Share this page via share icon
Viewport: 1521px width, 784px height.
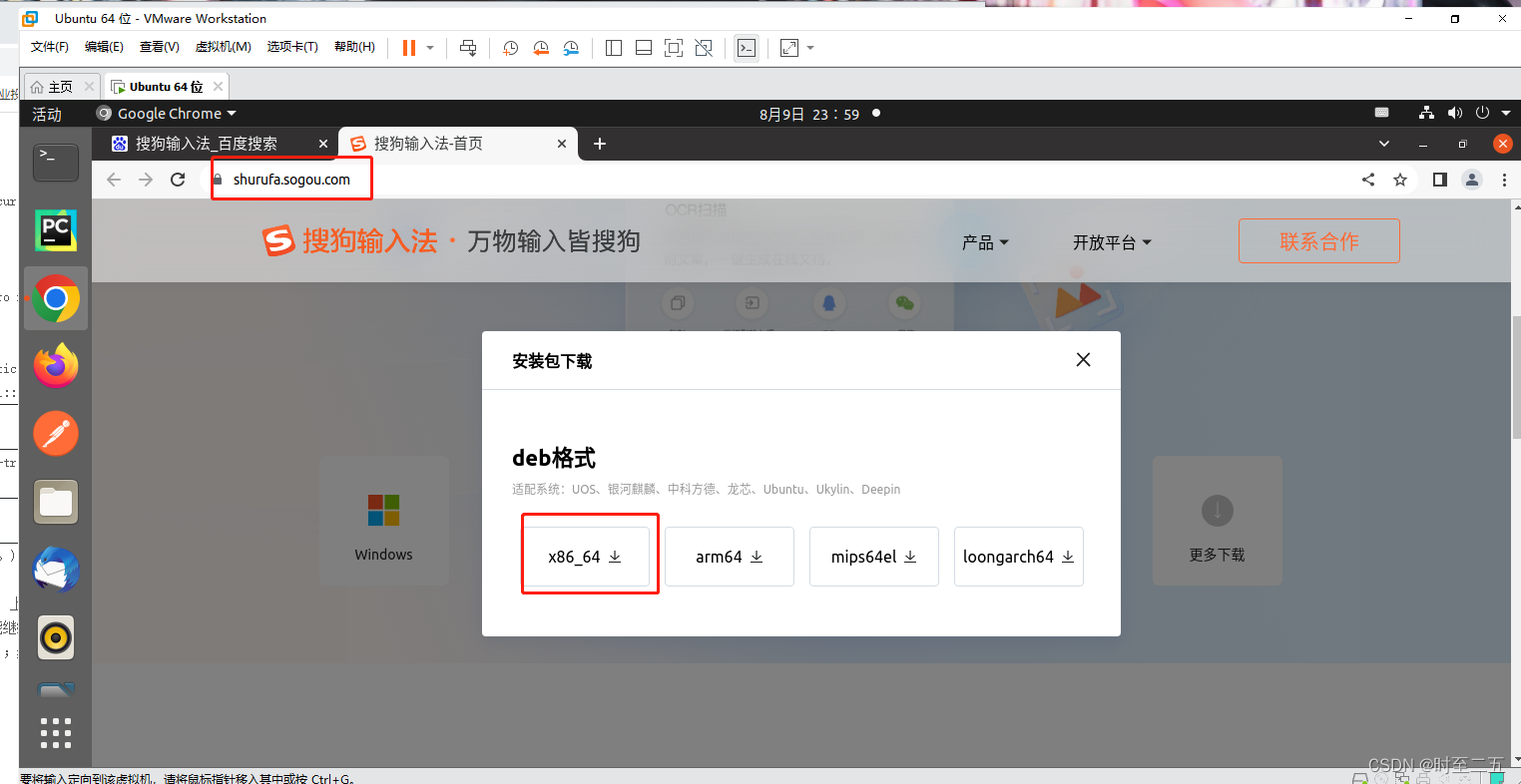(x=1368, y=180)
